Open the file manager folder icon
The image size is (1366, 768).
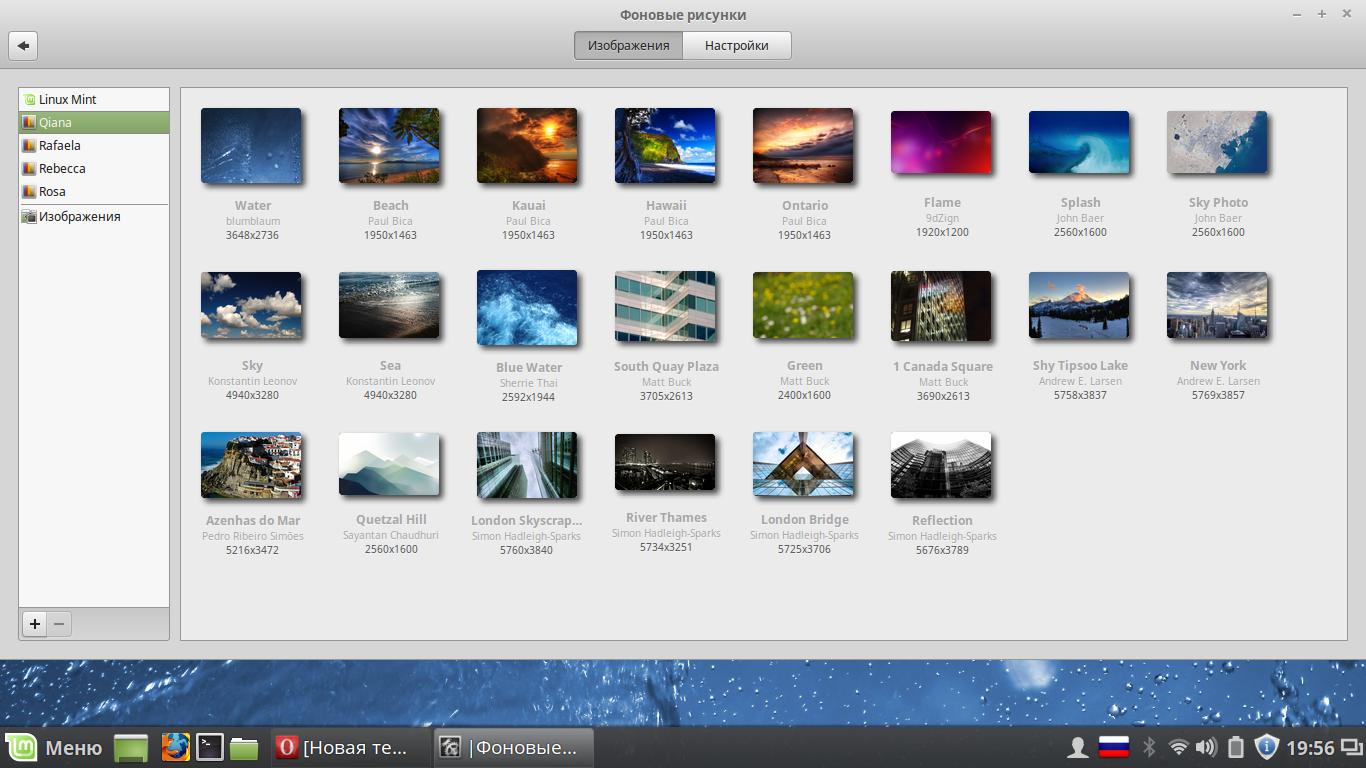pyautogui.click(x=244, y=747)
